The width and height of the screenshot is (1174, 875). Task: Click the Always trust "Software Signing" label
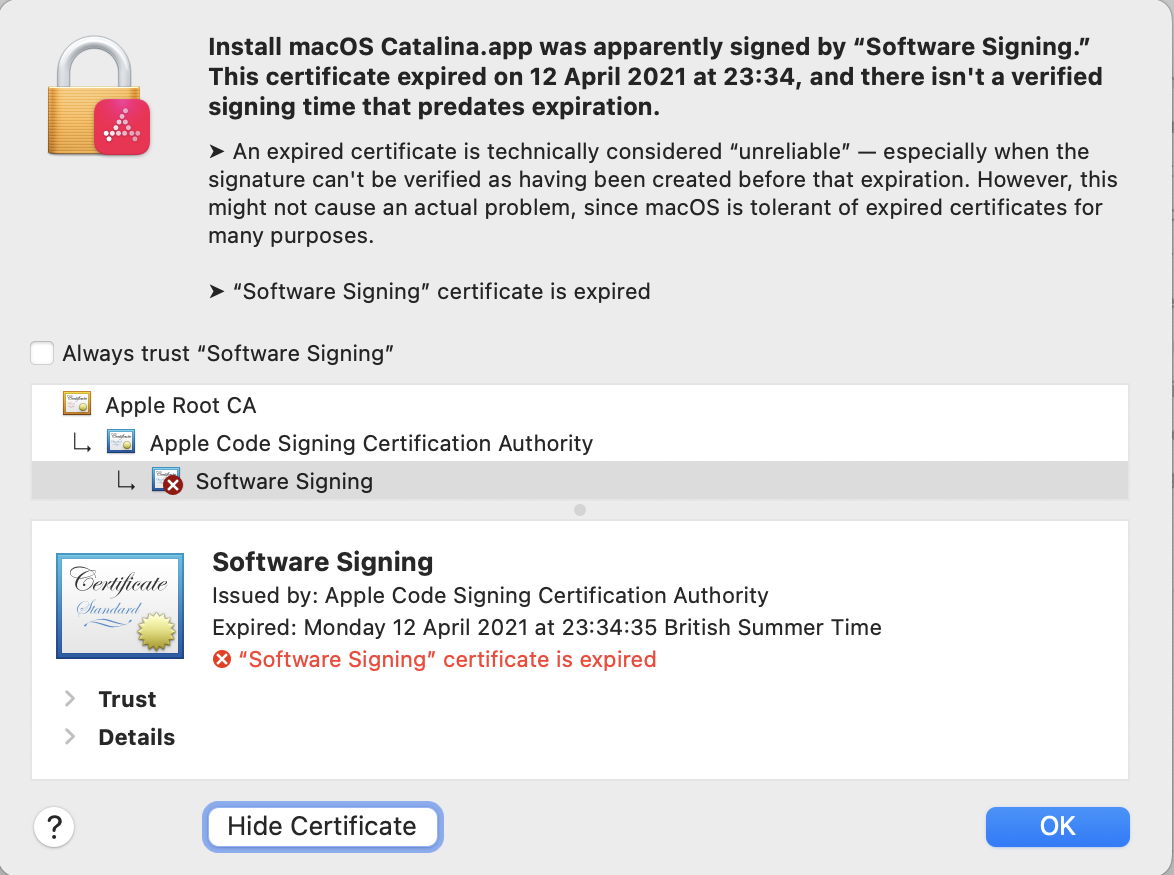pyautogui.click(x=228, y=353)
